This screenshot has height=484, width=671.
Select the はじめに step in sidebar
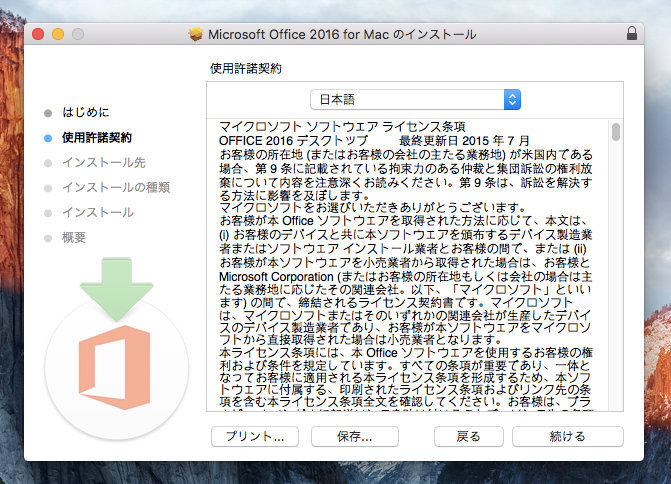[86, 113]
